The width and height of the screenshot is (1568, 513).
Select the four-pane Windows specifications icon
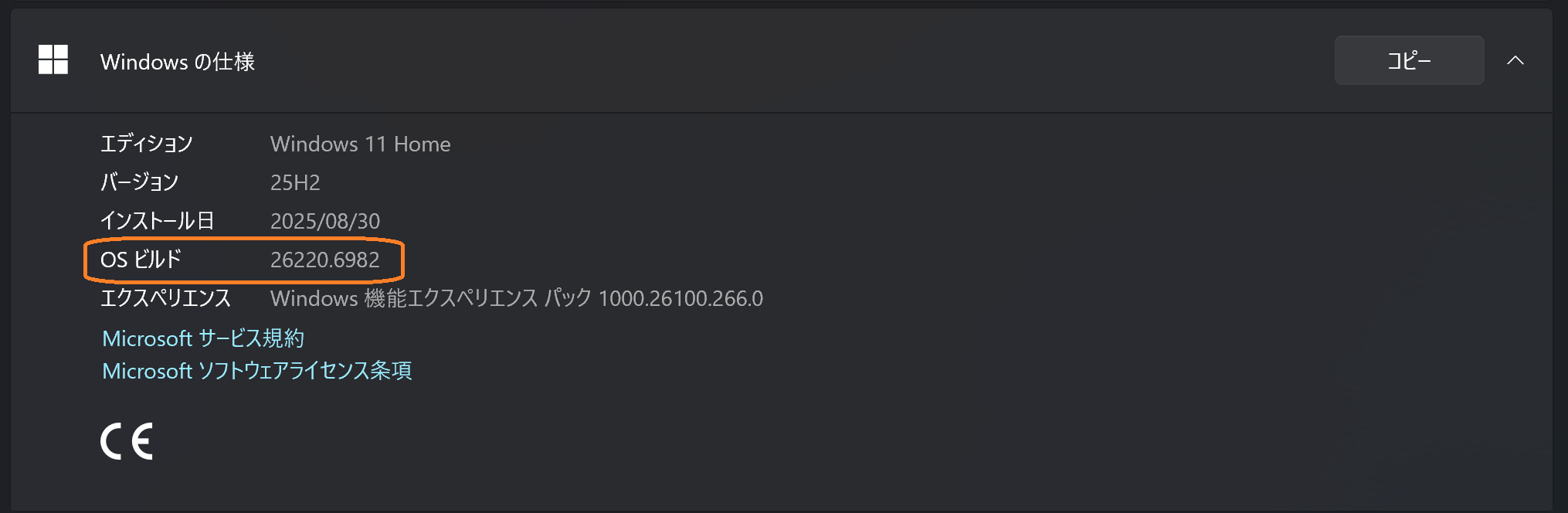[53, 60]
